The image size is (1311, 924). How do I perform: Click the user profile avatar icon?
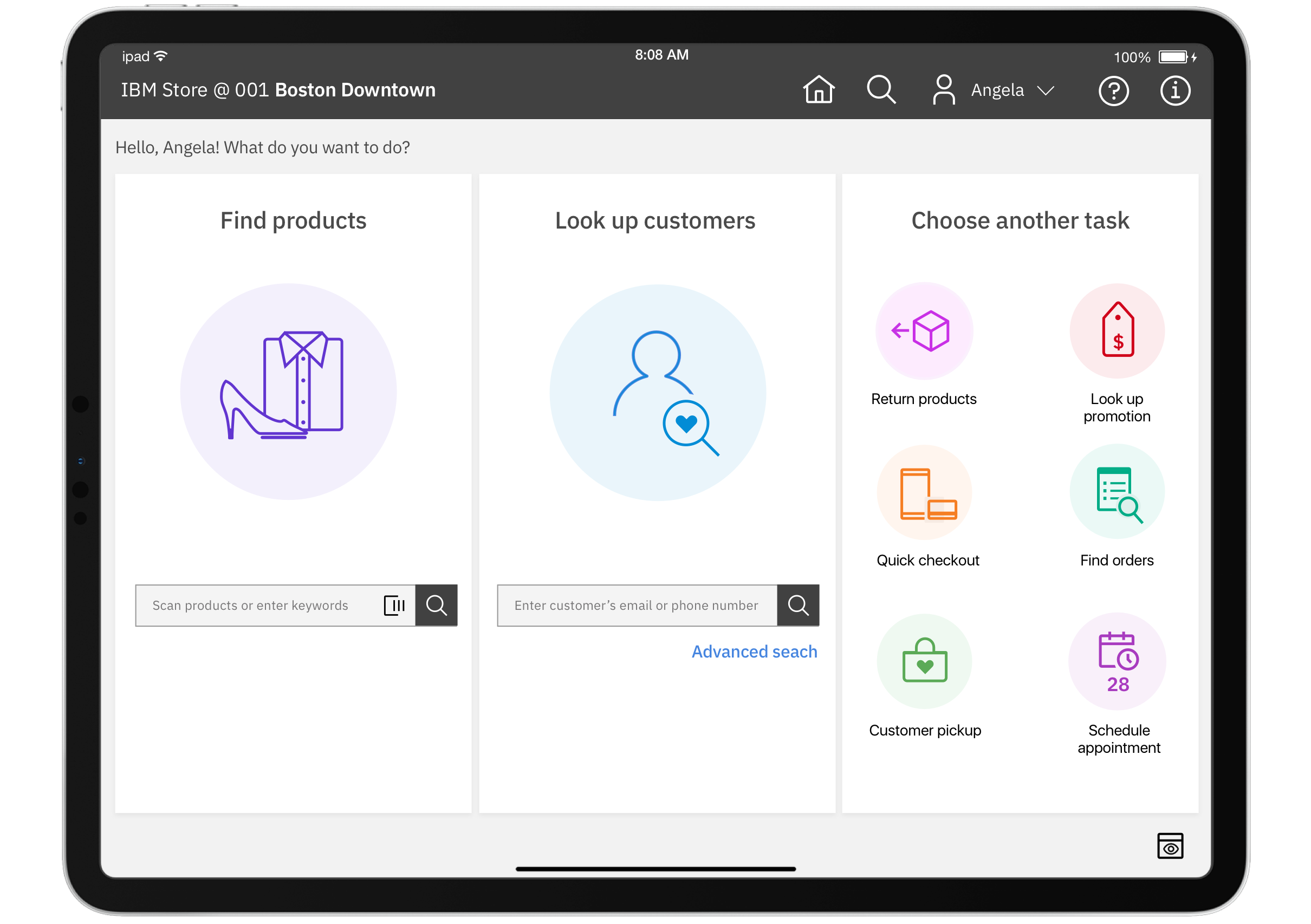coord(943,90)
